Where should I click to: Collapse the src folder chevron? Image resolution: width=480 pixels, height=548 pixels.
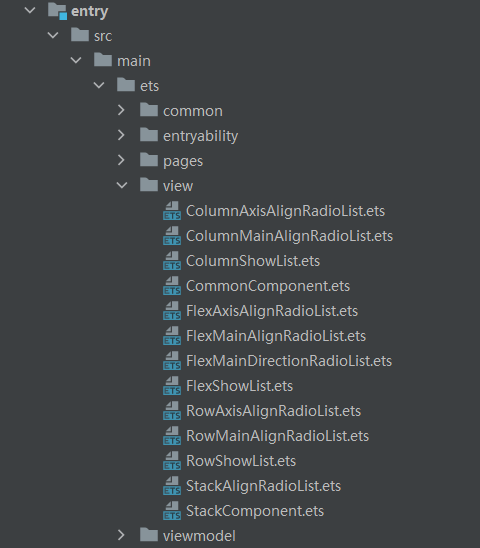point(53,35)
